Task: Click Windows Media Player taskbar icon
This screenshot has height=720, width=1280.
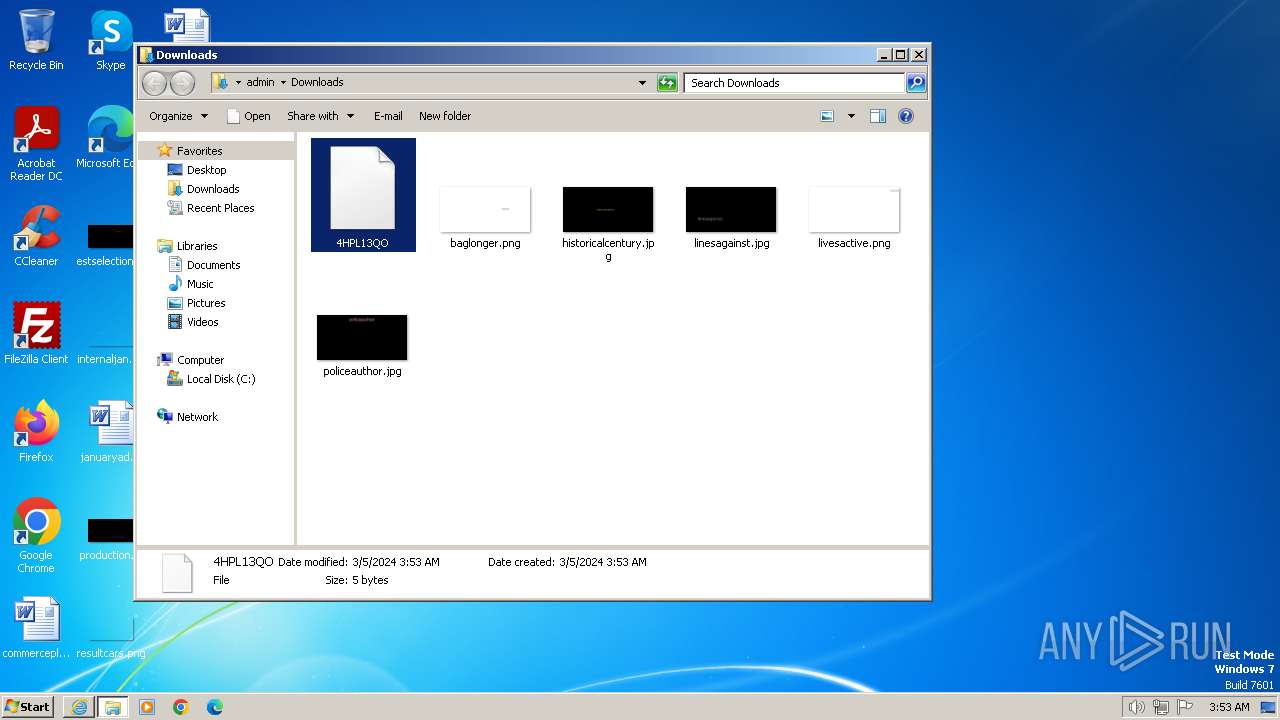Action: 147,707
